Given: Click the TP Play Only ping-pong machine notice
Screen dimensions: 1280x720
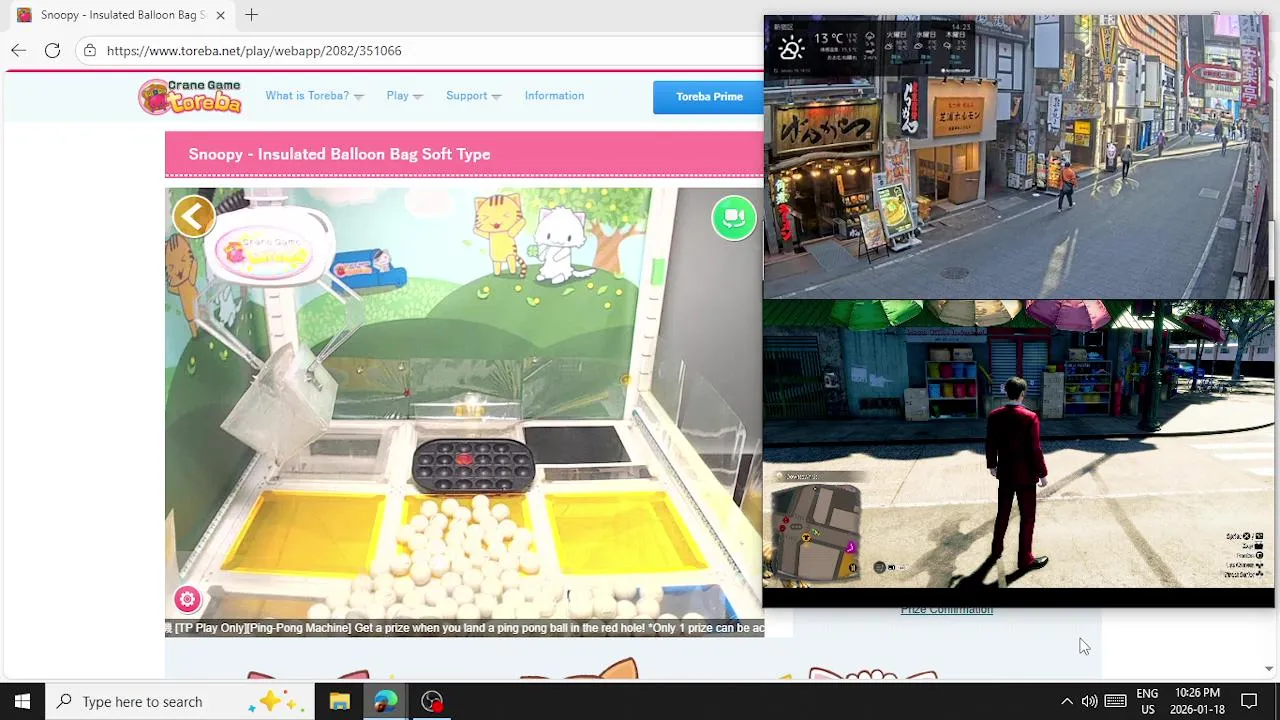Looking at the screenshot, I should click(x=464, y=628).
